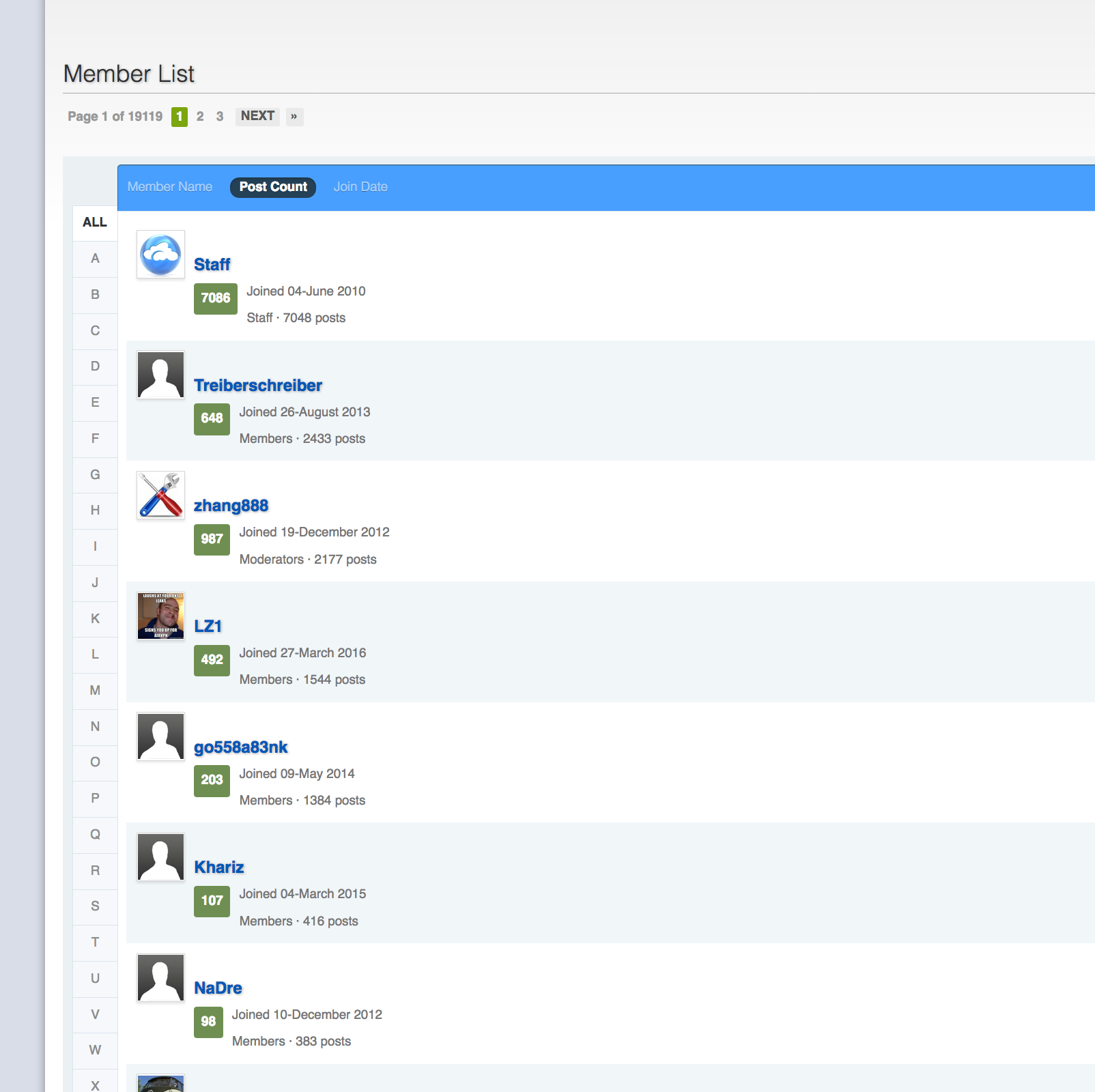This screenshot has width=1095, height=1092.
Task: Select text 'Joined 27-March 2016'
Action: click(x=302, y=653)
